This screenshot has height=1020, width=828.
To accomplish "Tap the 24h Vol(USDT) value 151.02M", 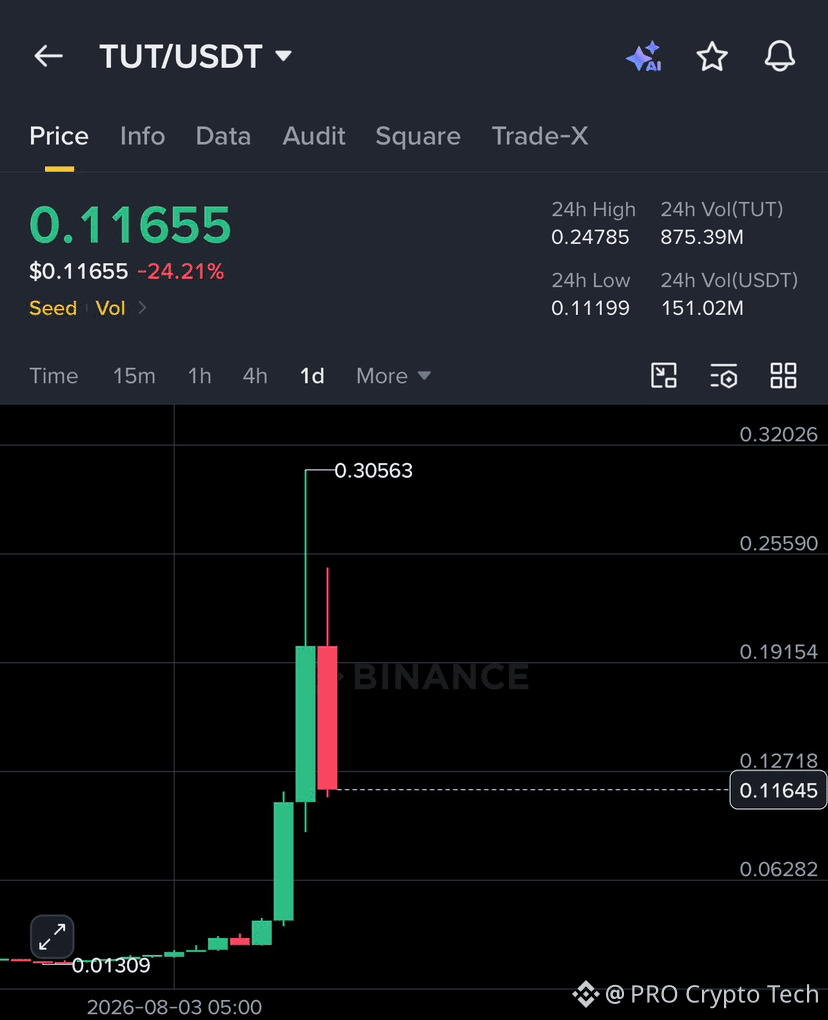I will pos(702,308).
